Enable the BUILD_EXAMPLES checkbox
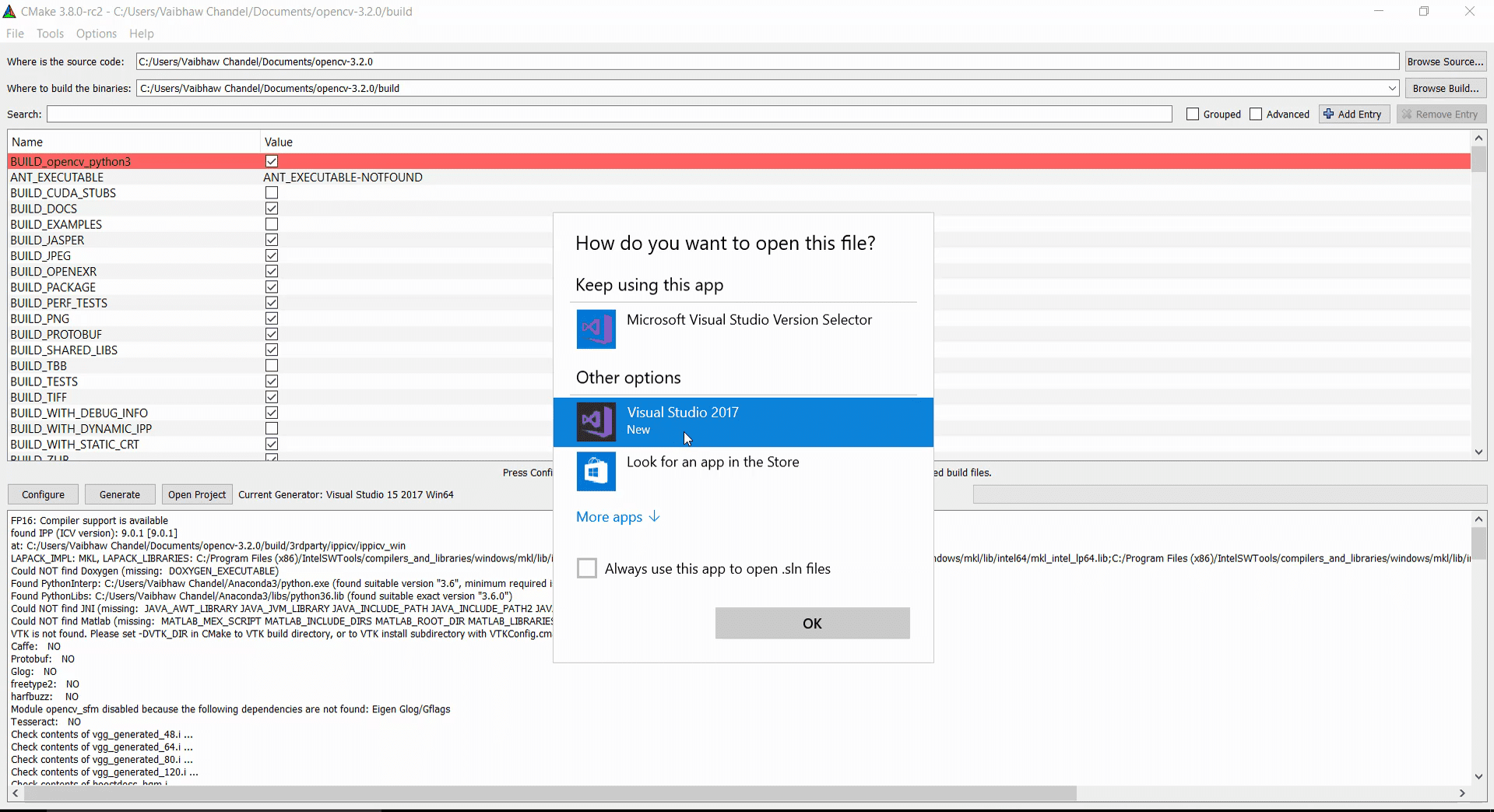This screenshot has width=1494, height=812. click(272, 223)
